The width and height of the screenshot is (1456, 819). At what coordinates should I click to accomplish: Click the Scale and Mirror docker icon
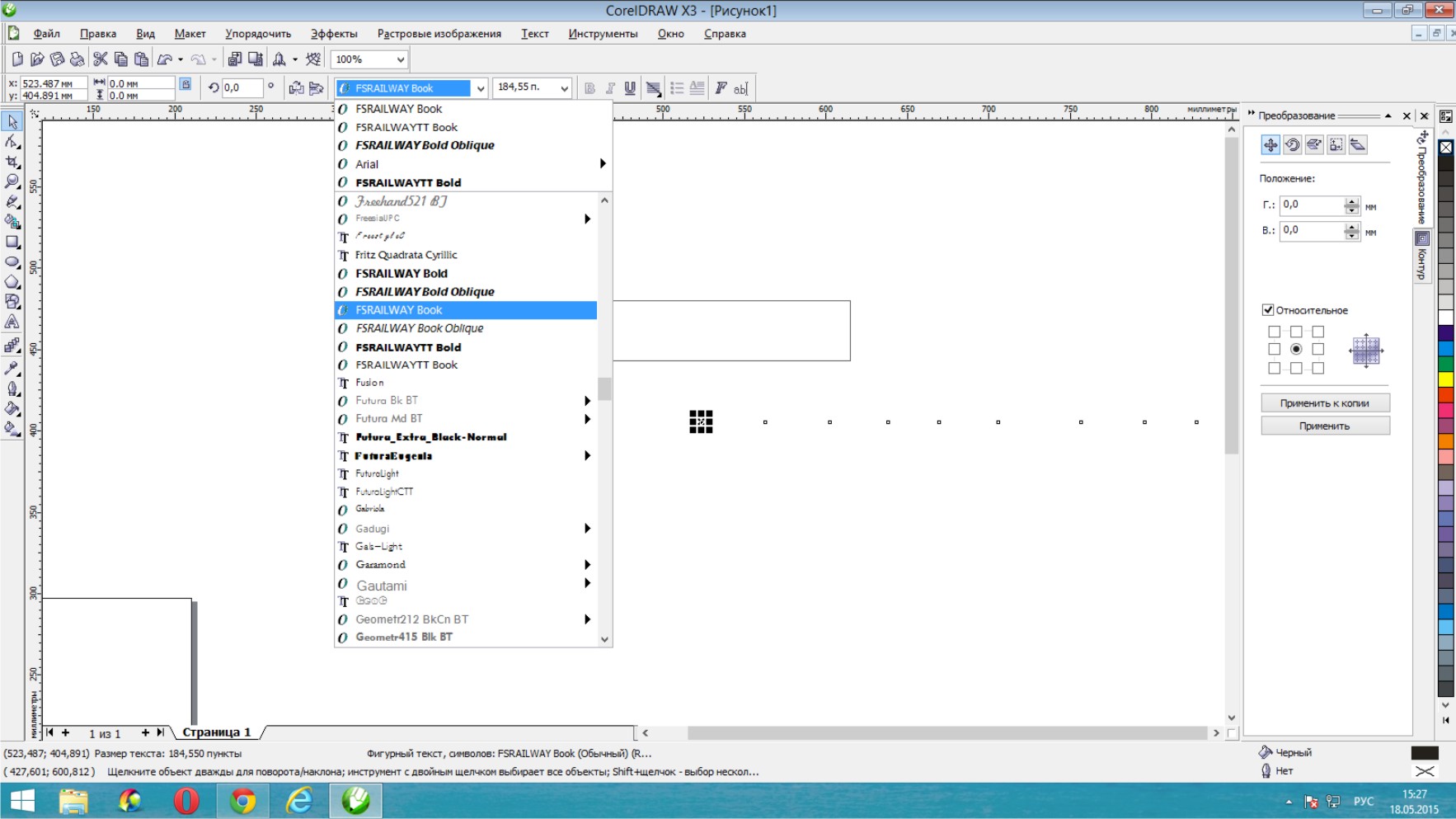[1314, 145]
